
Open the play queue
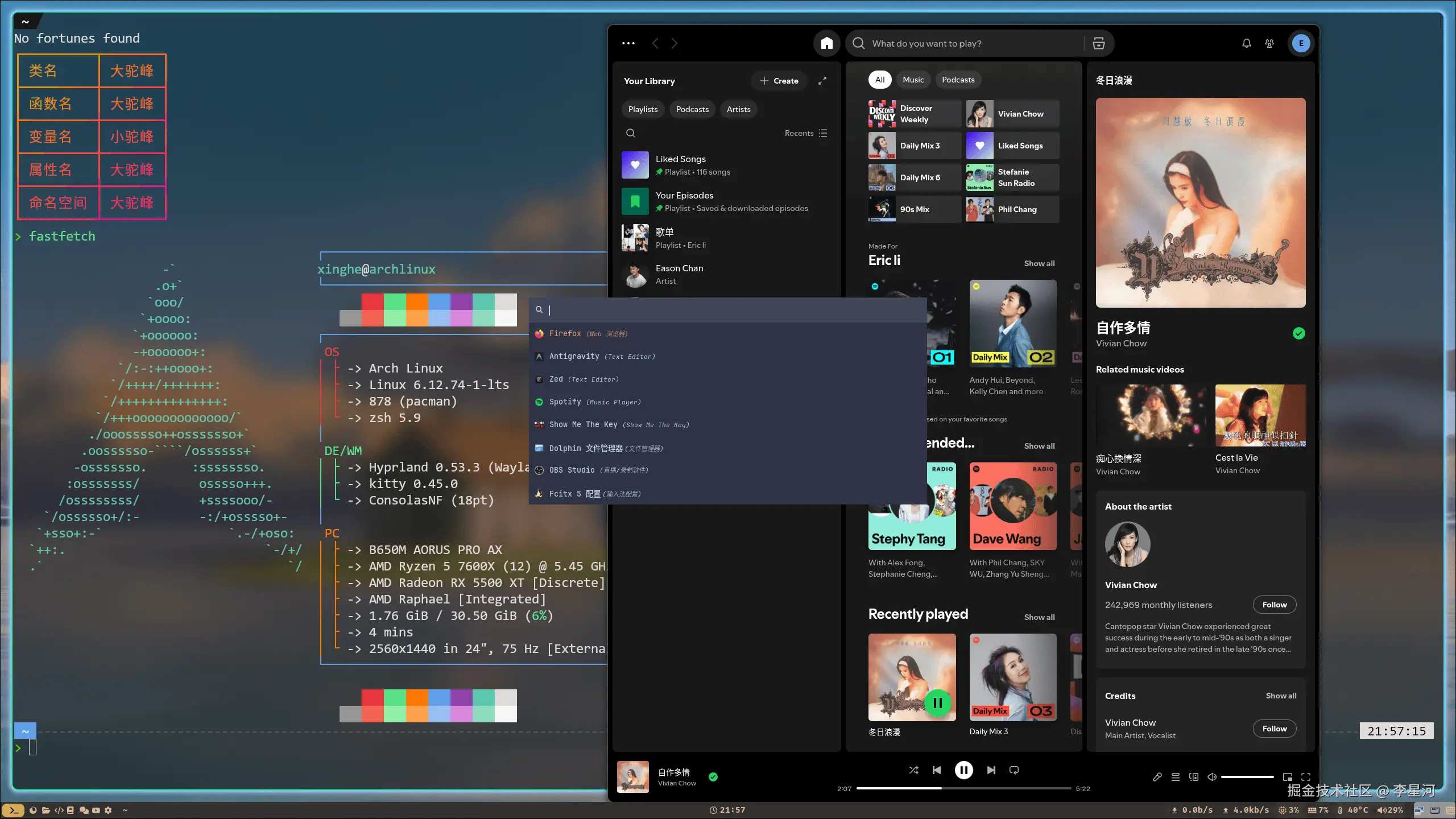tap(1176, 777)
